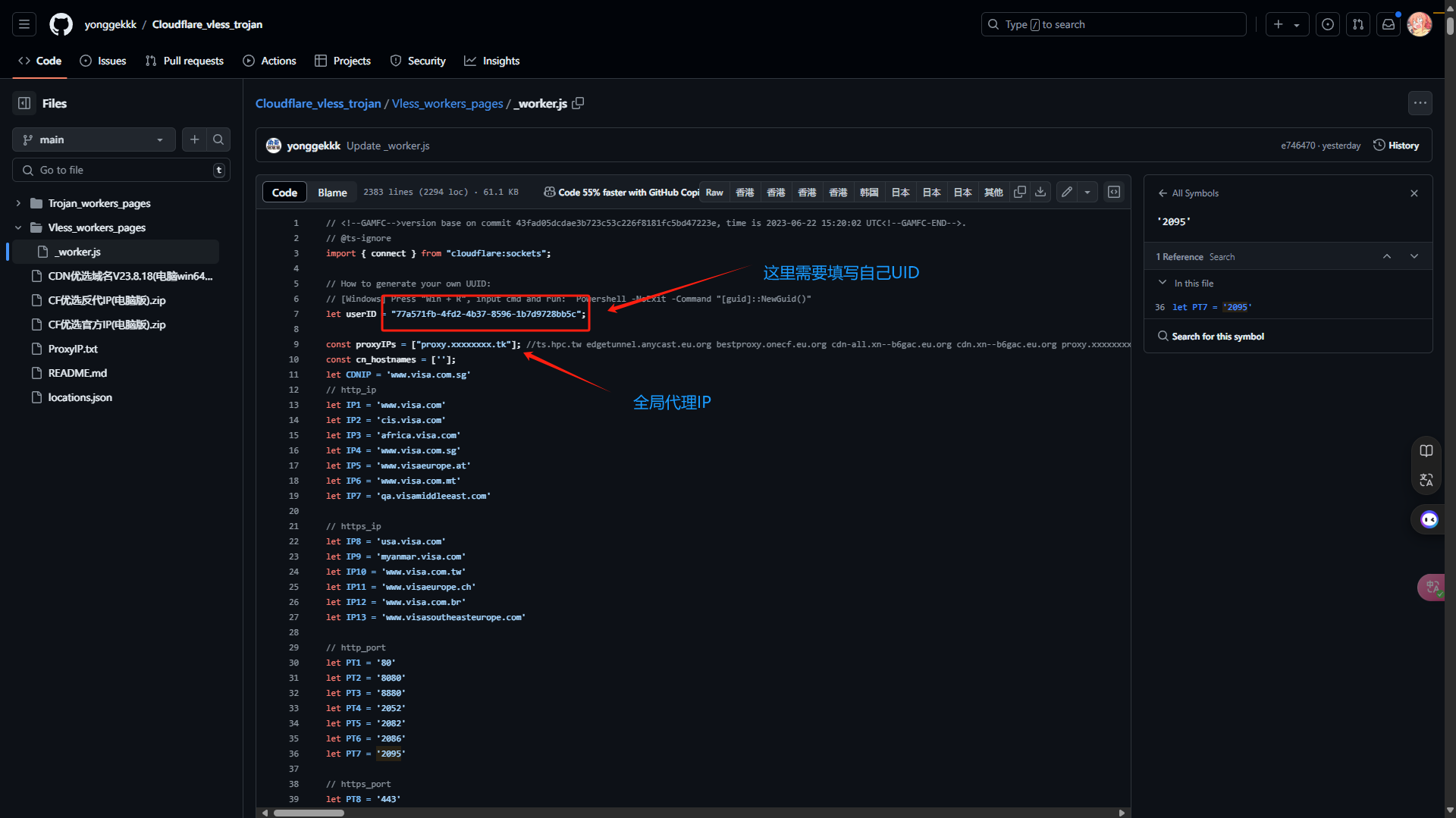Close the symbols panel
Viewport: 1456px width, 818px height.
tap(1414, 193)
